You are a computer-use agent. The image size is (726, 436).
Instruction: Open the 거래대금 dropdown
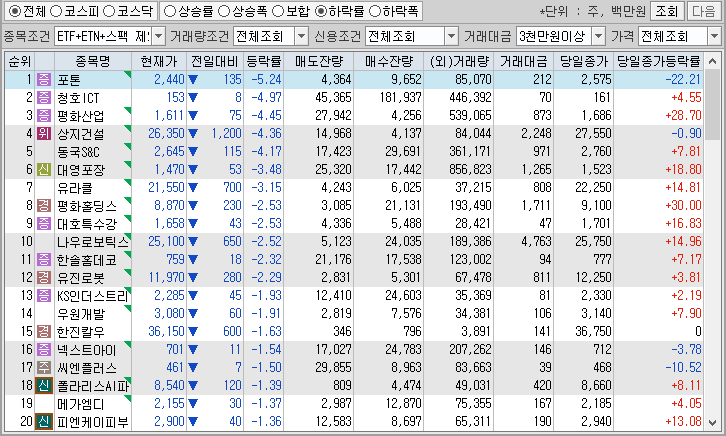(598, 36)
